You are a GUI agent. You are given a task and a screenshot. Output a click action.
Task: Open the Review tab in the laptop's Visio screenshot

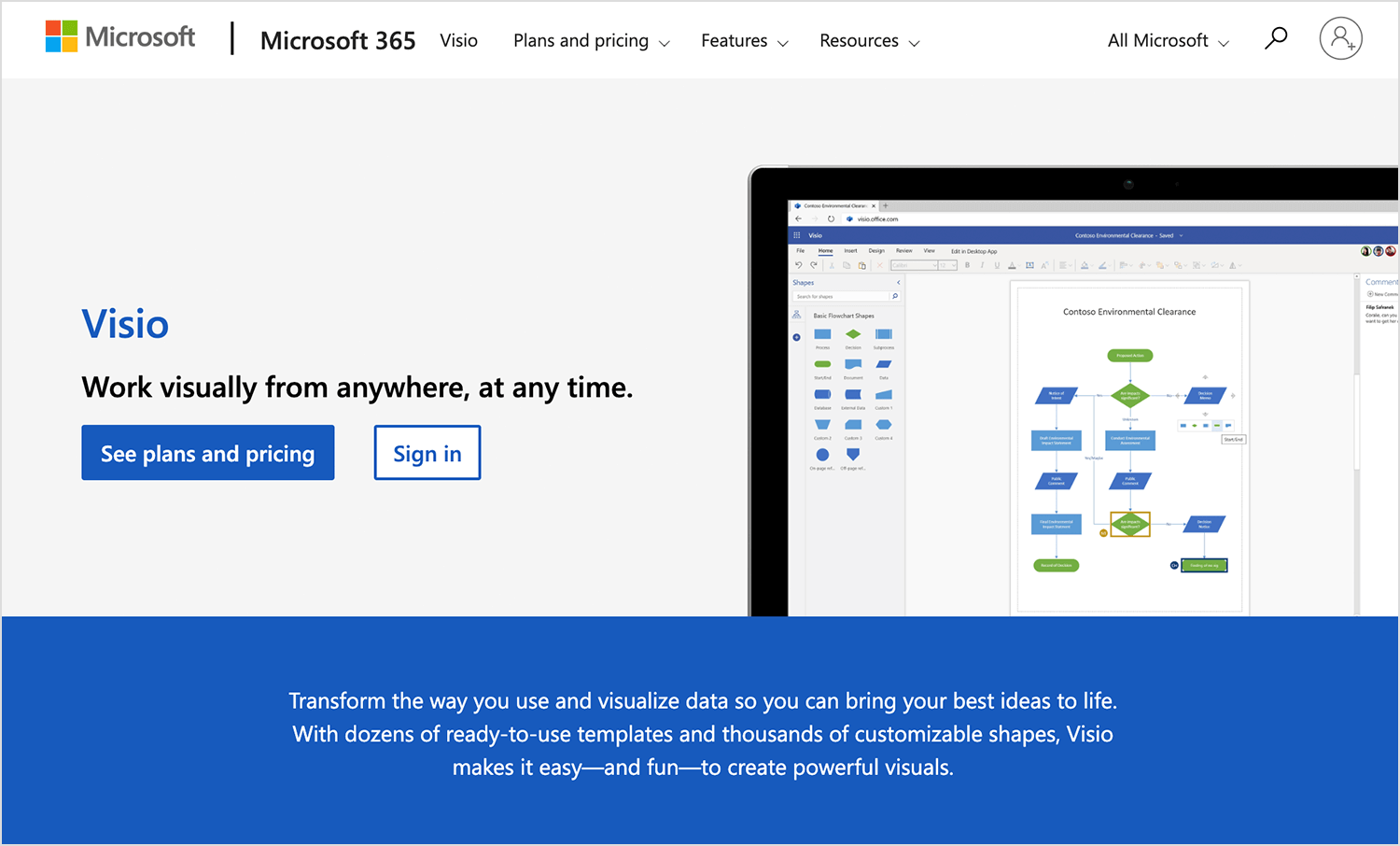point(903,250)
